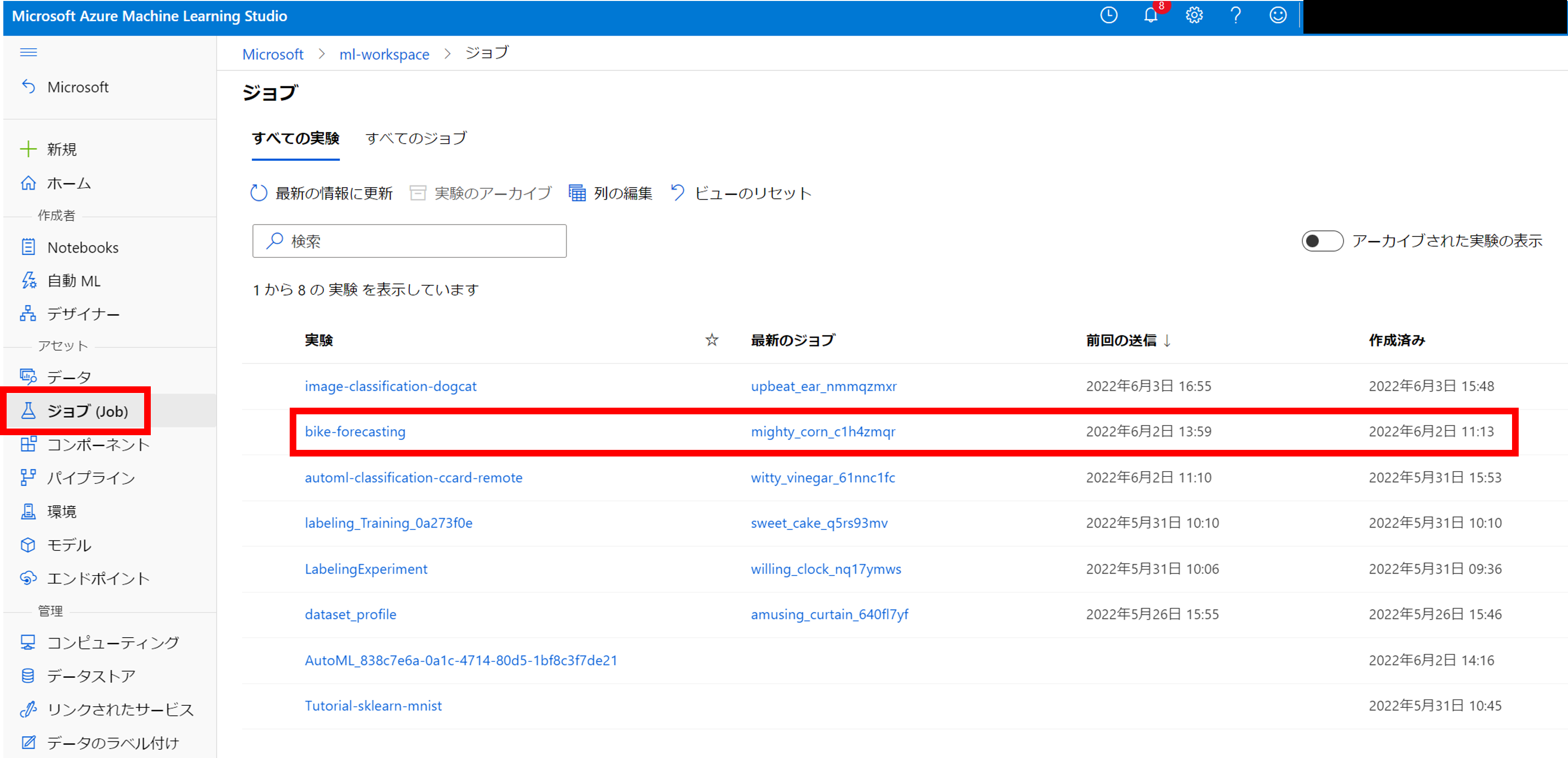Click 最新の情報に更新 refresh button
This screenshot has width=1568, height=758.
point(322,193)
